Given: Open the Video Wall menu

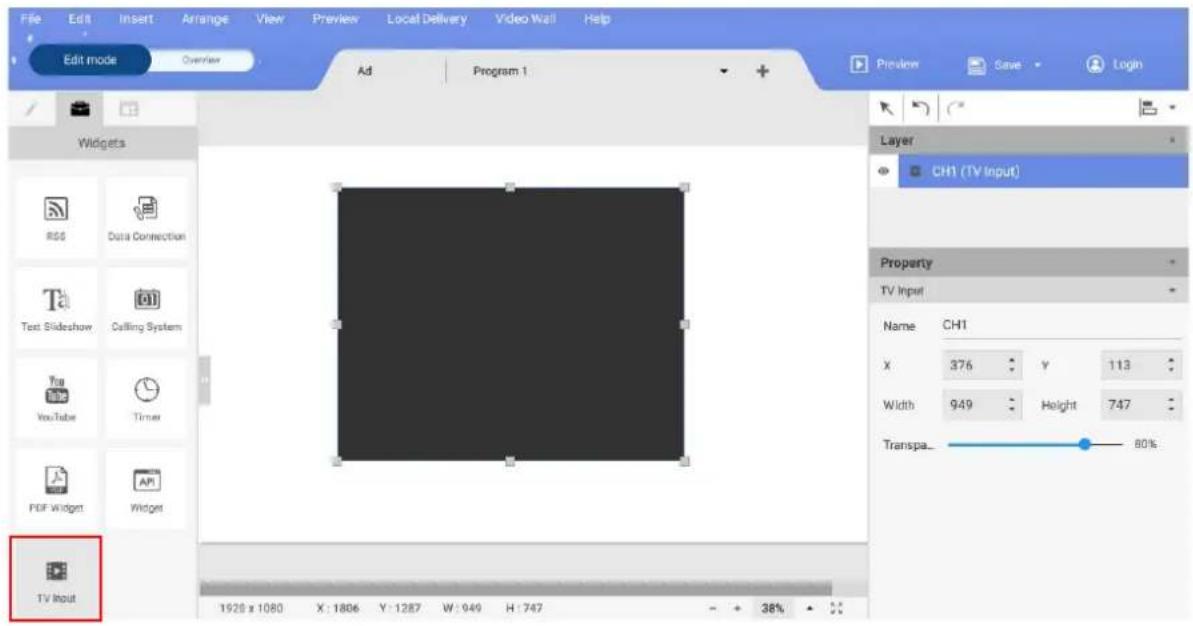Looking at the screenshot, I should 525,19.
